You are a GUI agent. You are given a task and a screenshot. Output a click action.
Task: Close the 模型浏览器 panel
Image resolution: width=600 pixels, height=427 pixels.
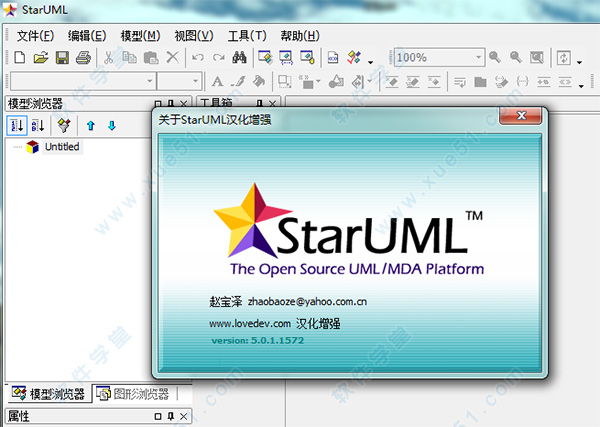pyautogui.click(x=184, y=104)
